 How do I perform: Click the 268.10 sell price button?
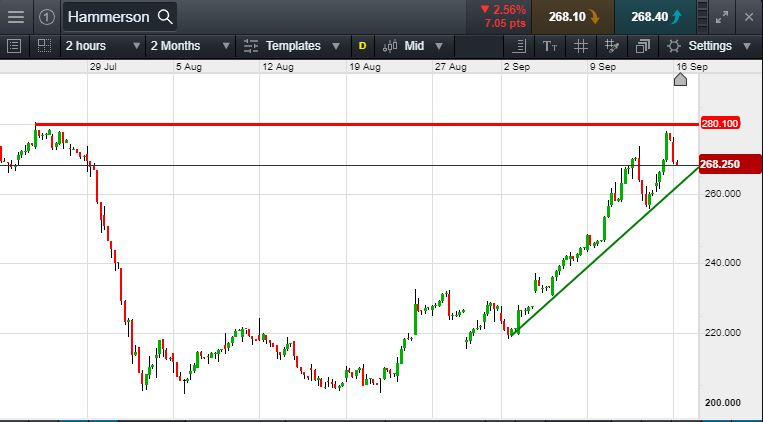pyautogui.click(x=573, y=17)
